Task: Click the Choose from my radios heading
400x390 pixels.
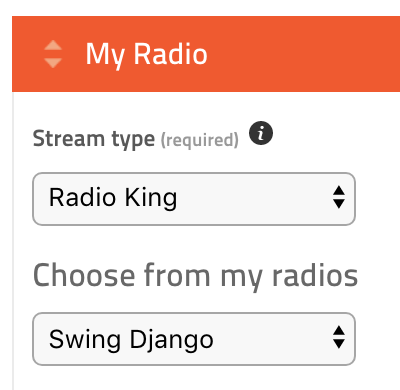Action: tap(195, 276)
